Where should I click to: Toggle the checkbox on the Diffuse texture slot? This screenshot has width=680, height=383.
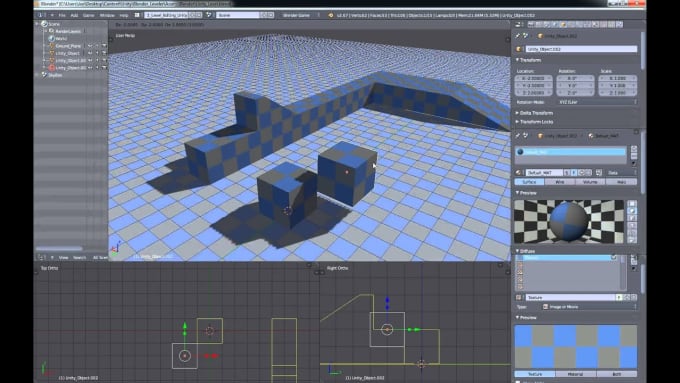click(614, 258)
